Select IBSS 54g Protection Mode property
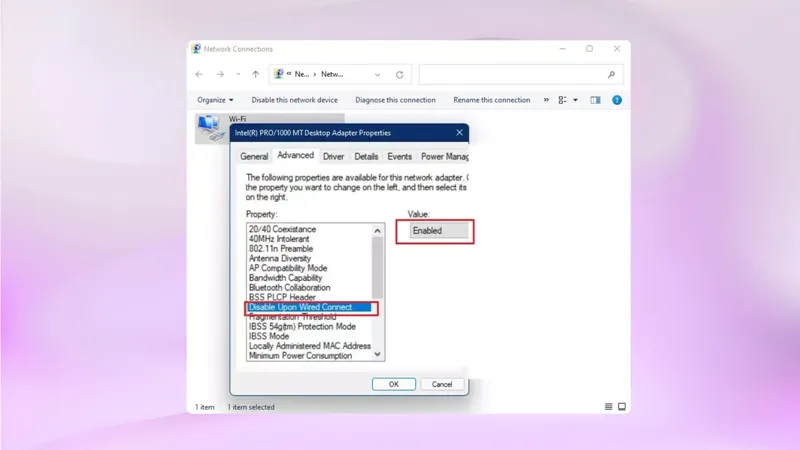Screen dimensions: 800x450 [x=302, y=327]
